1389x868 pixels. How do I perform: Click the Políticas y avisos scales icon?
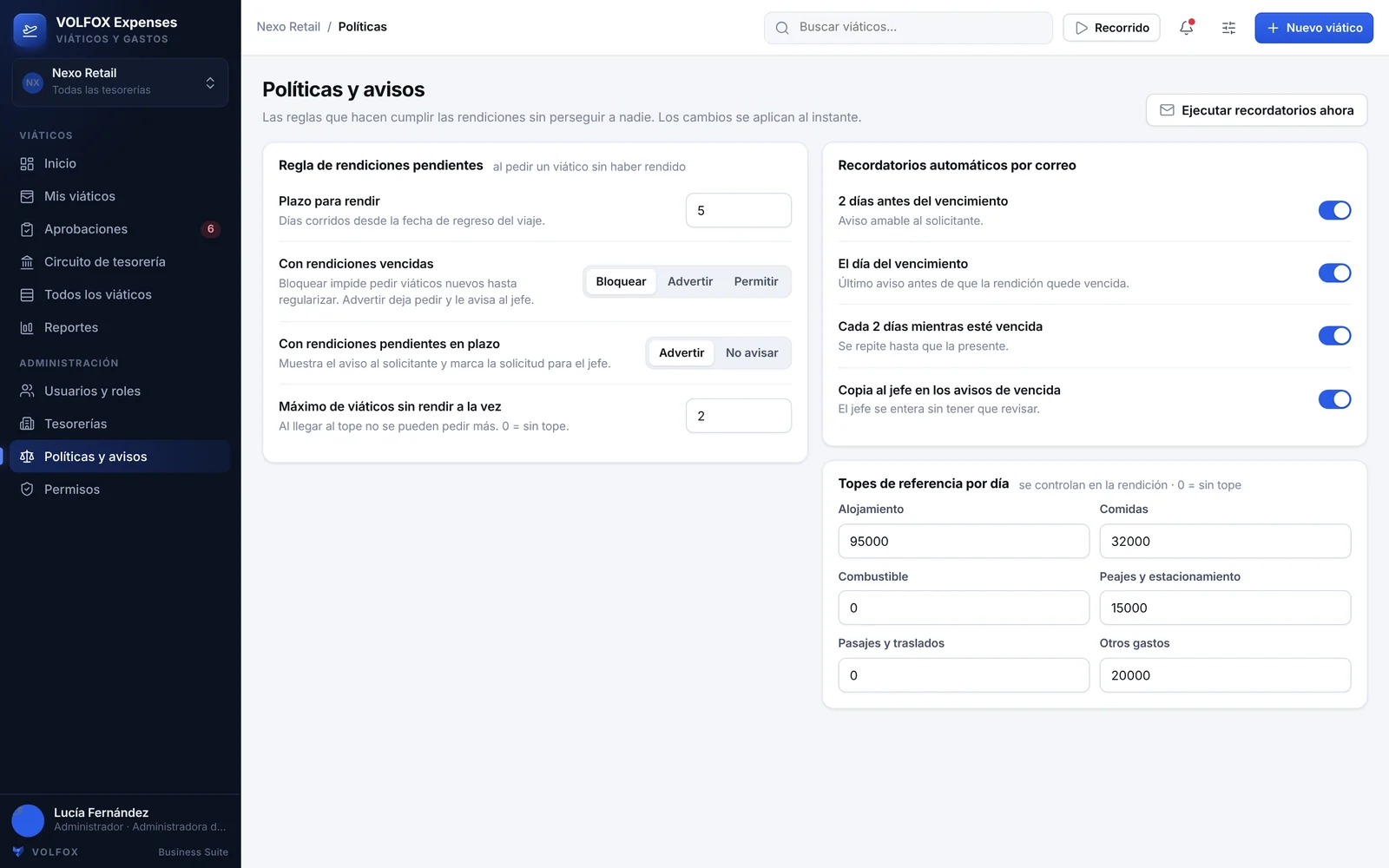tap(27, 457)
